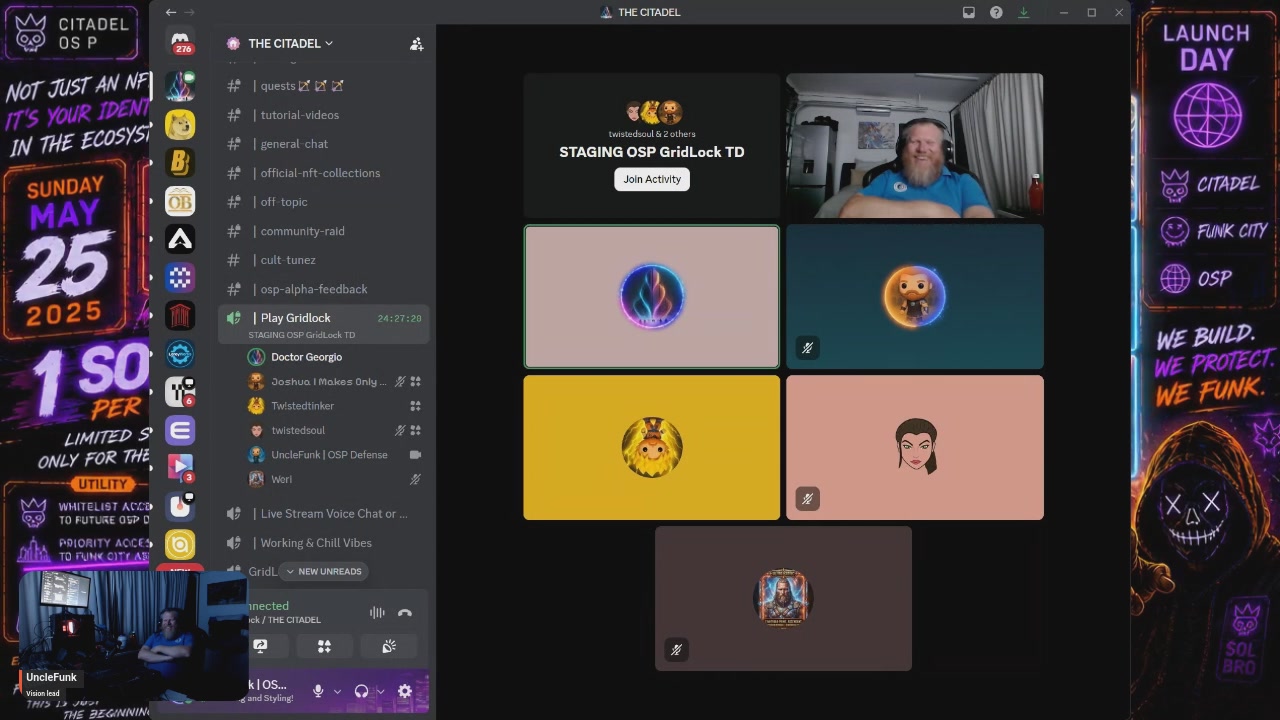The width and height of the screenshot is (1280, 720).
Task: Switch to the white A-logo server
Action: pyautogui.click(x=180, y=239)
